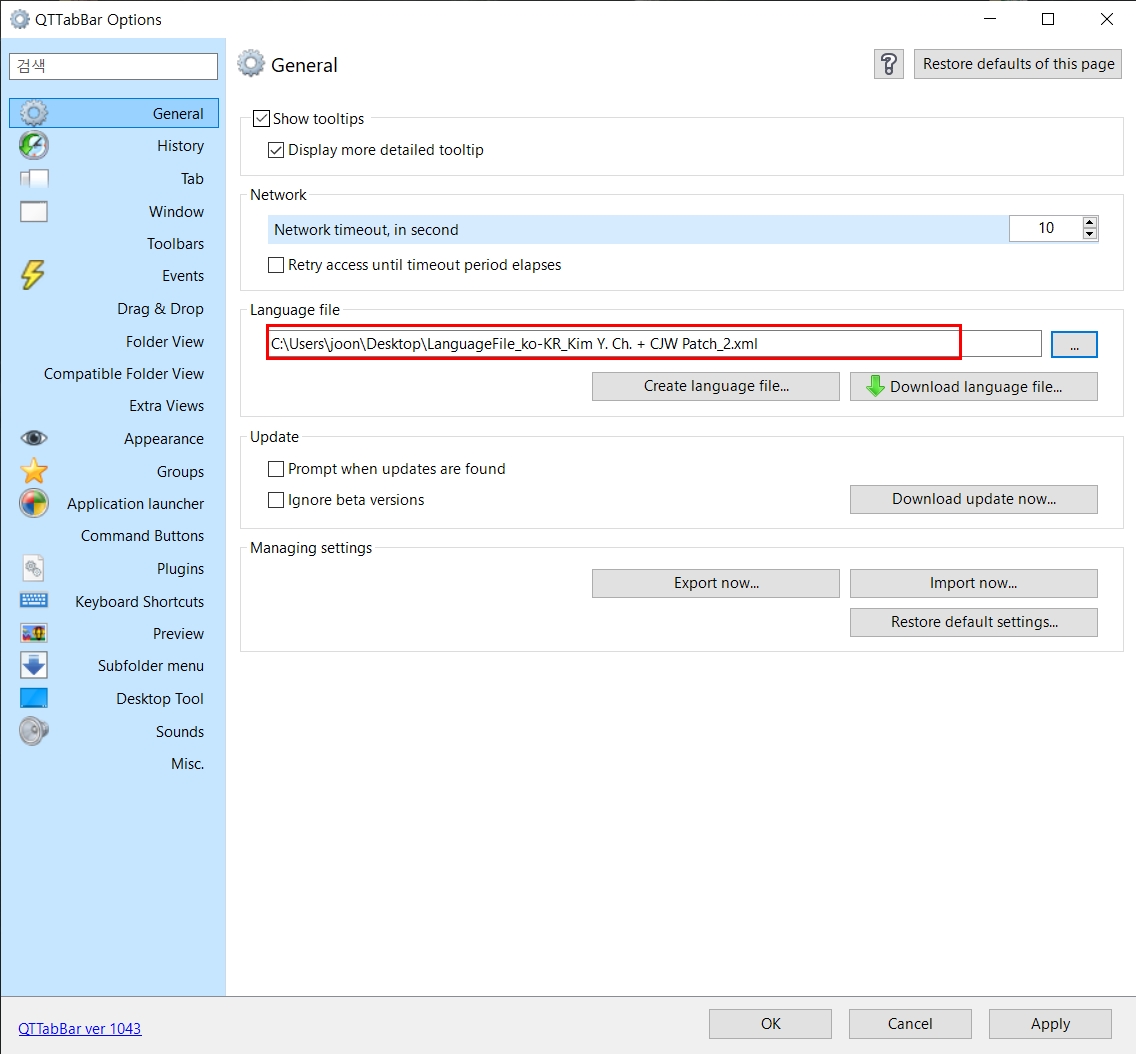Click the Keyboard Shortcuts keyboard icon
The width and height of the screenshot is (1136, 1054).
(33, 601)
